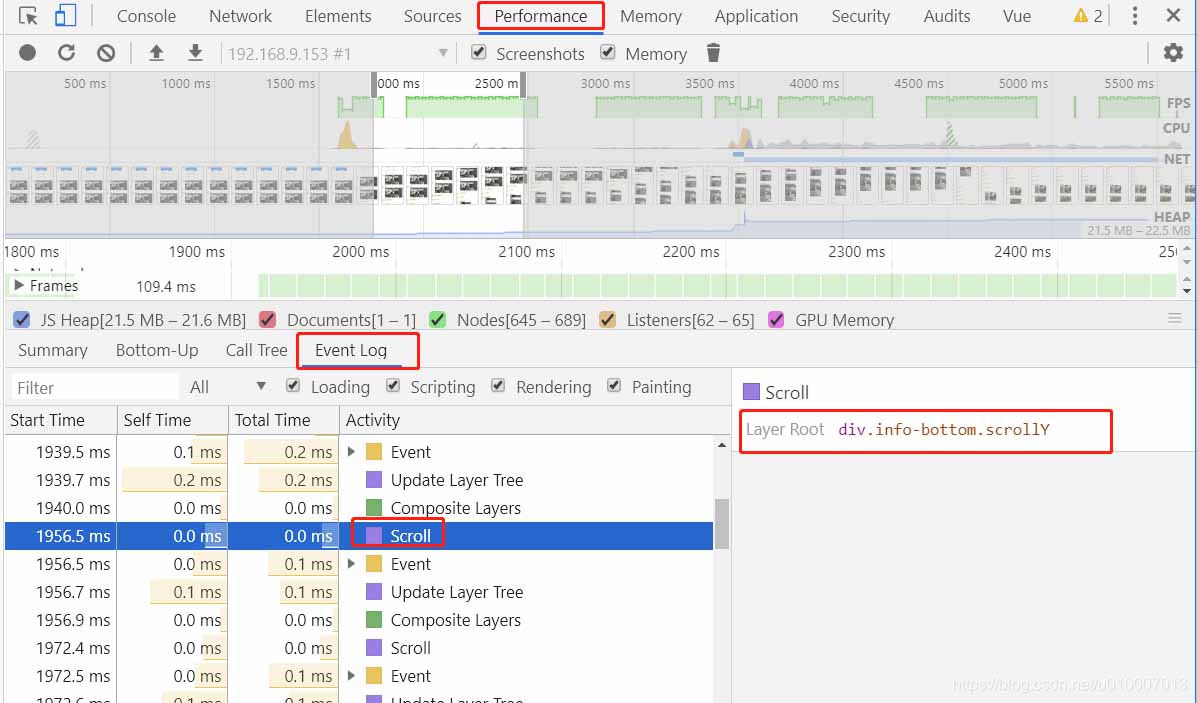Toggle the Nodes counter checkbox
The height and width of the screenshot is (703, 1197).
[x=437, y=320]
